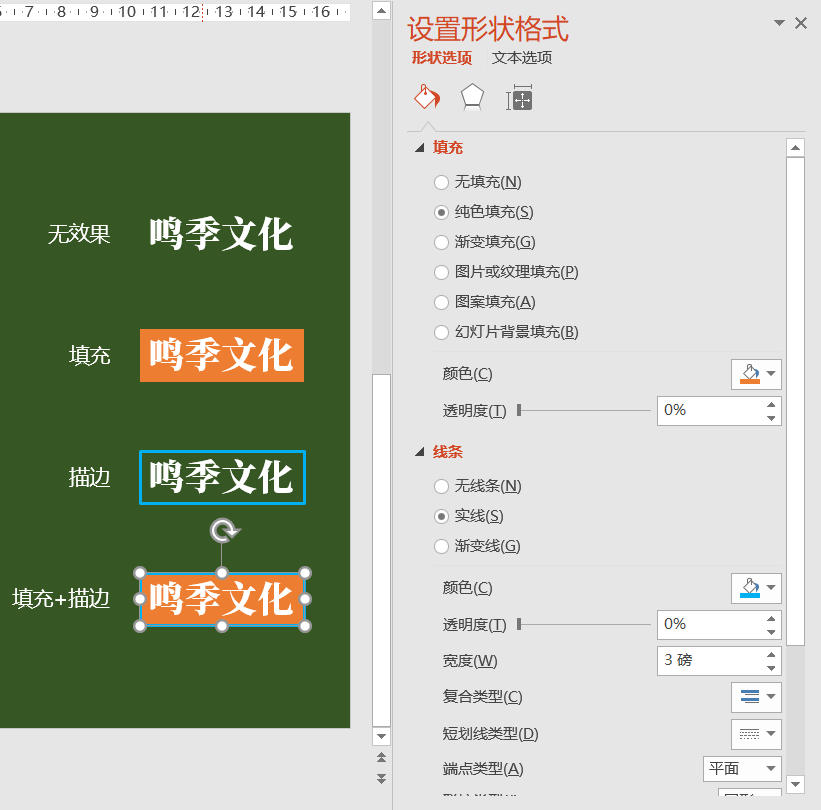821x810 pixels.
Task: Click the line width 3 磅 field
Action: coord(711,660)
